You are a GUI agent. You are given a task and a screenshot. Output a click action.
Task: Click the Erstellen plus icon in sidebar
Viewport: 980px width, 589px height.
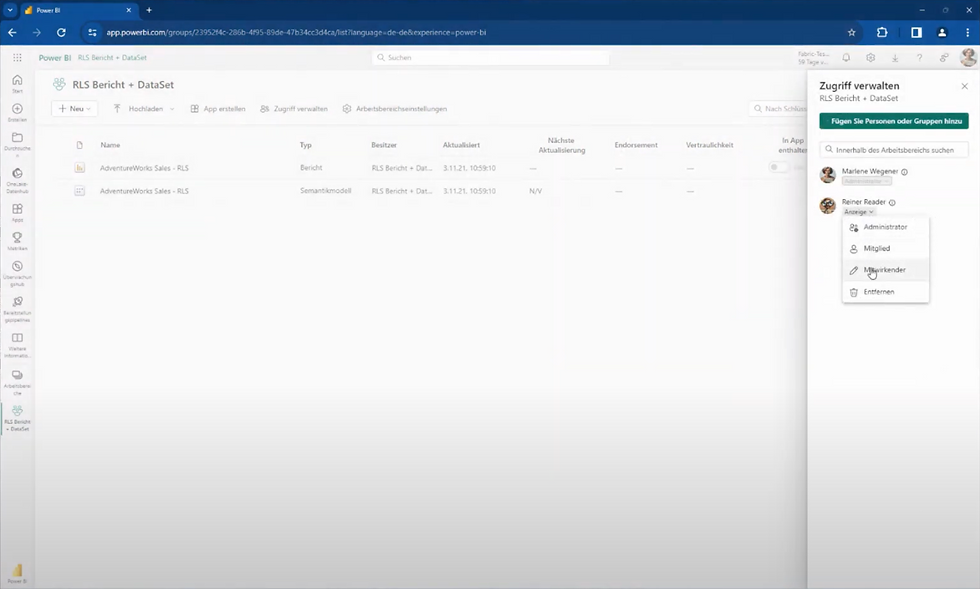tap(18, 111)
